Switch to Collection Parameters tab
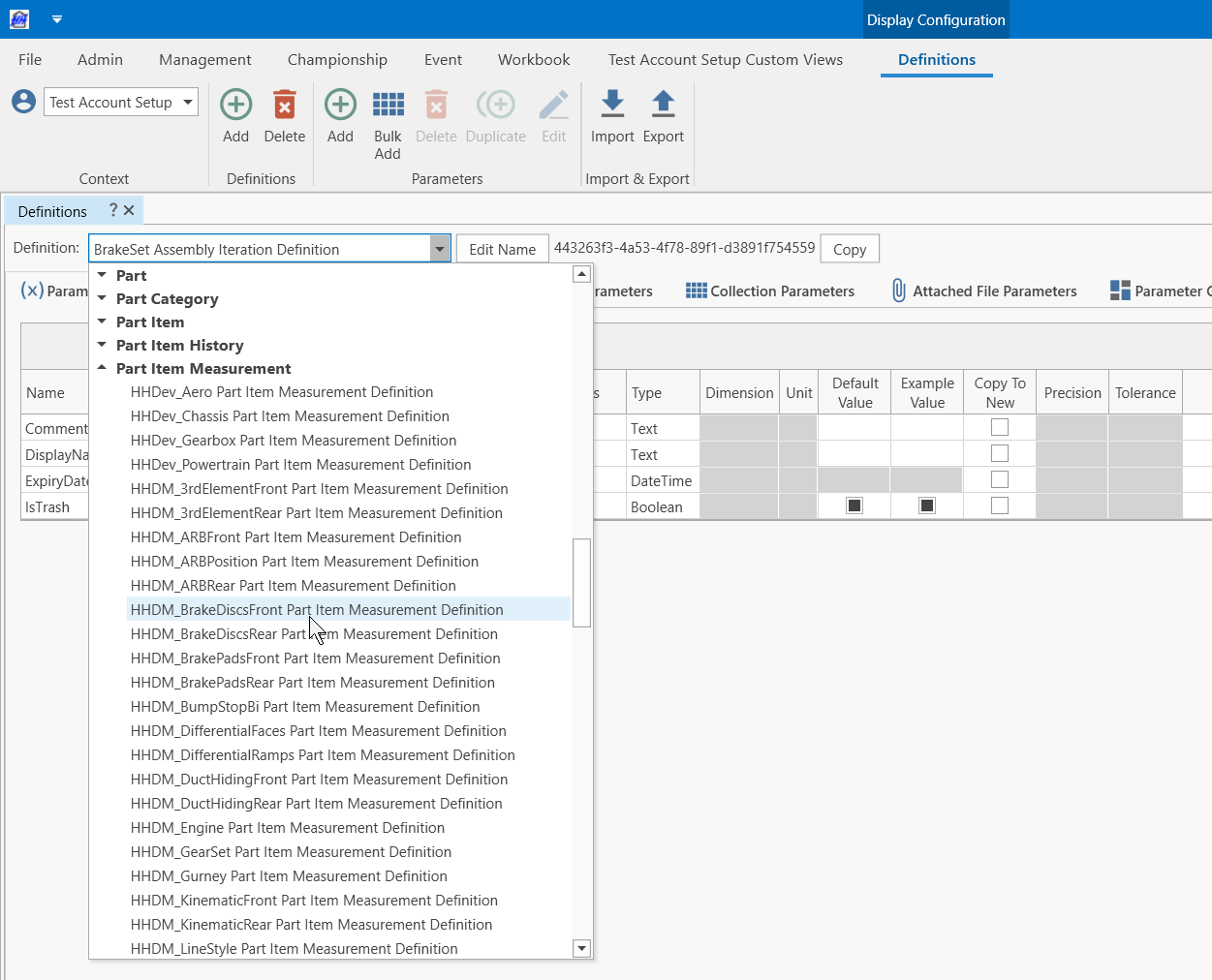 click(x=770, y=291)
